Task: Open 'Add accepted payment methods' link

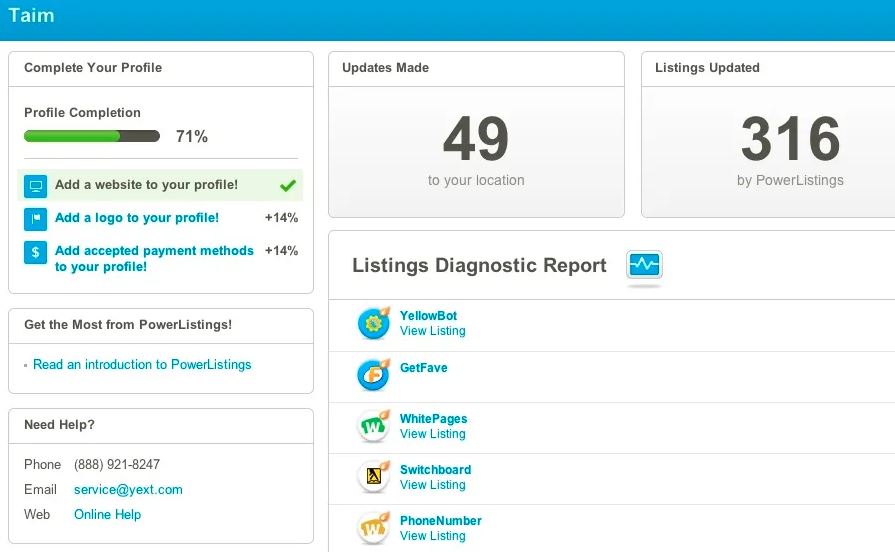Action: pyautogui.click(x=154, y=259)
